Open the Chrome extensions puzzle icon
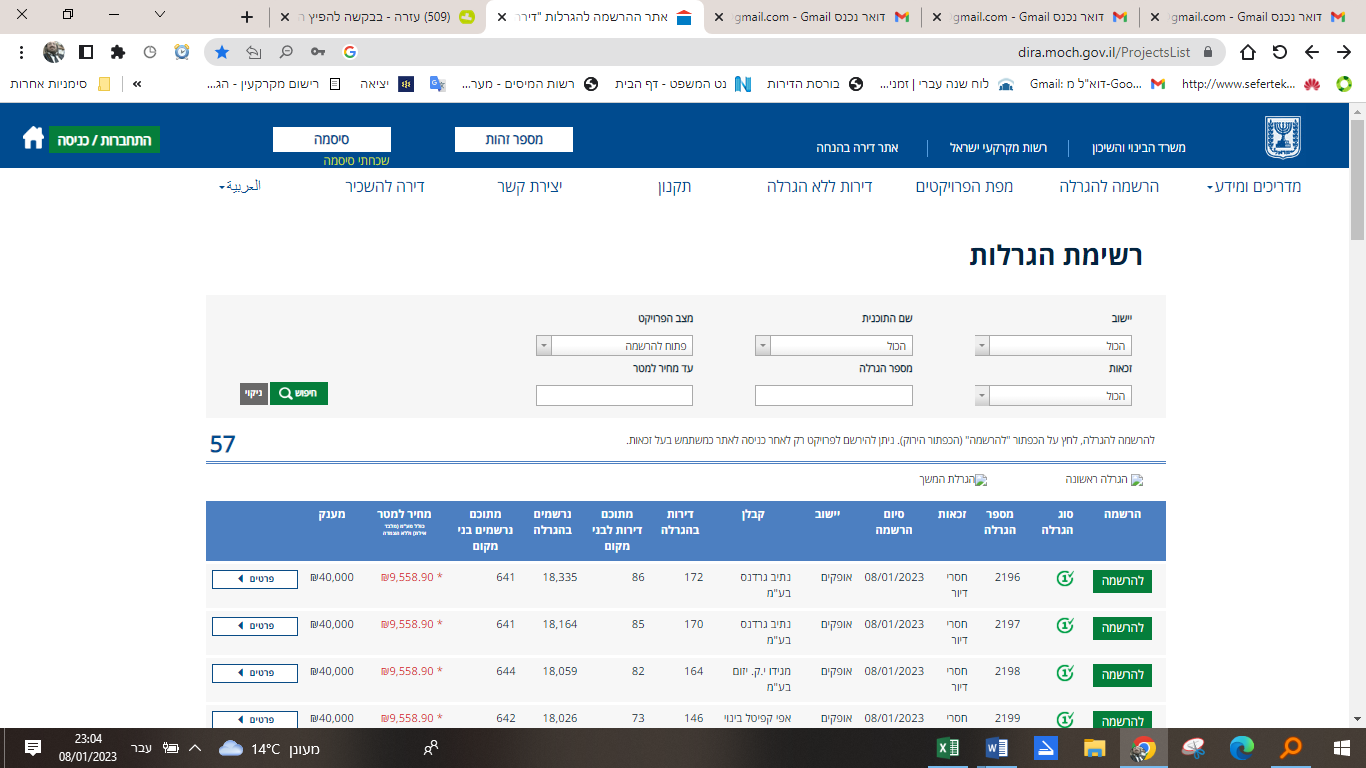Image resolution: width=1366 pixels, height=768 pixels. coord(118,52)
